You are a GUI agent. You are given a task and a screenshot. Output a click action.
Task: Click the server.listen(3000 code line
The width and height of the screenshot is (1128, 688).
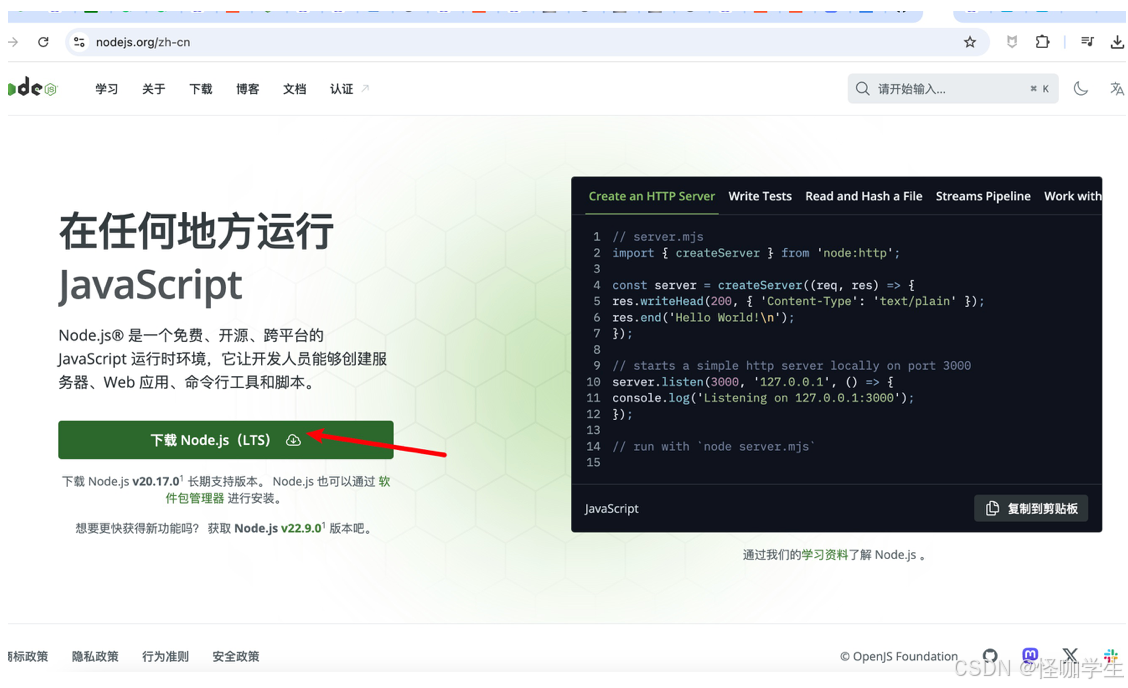point(752,381)
